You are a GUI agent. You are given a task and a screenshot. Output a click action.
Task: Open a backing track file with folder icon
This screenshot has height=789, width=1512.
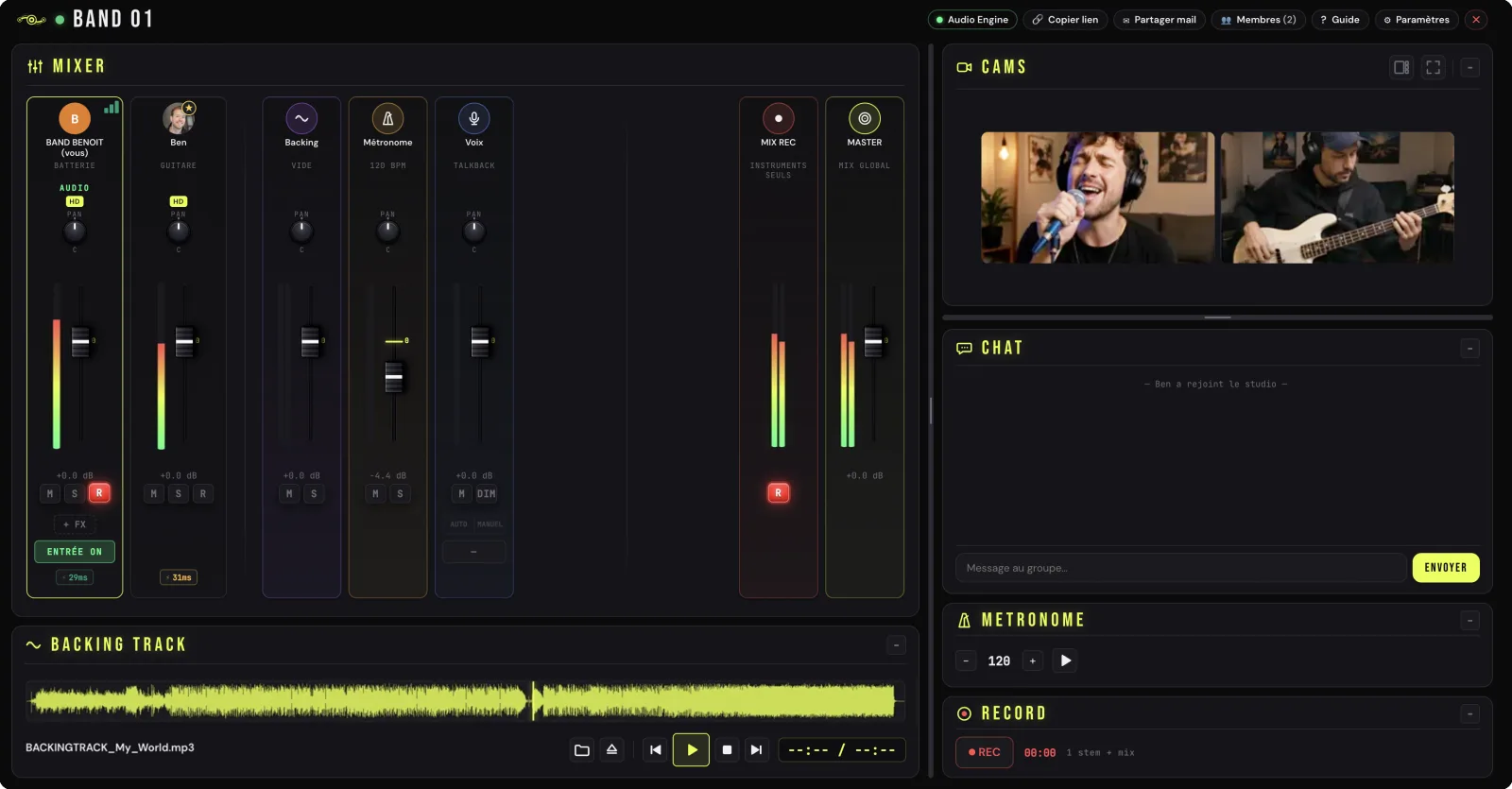point(582,750)
